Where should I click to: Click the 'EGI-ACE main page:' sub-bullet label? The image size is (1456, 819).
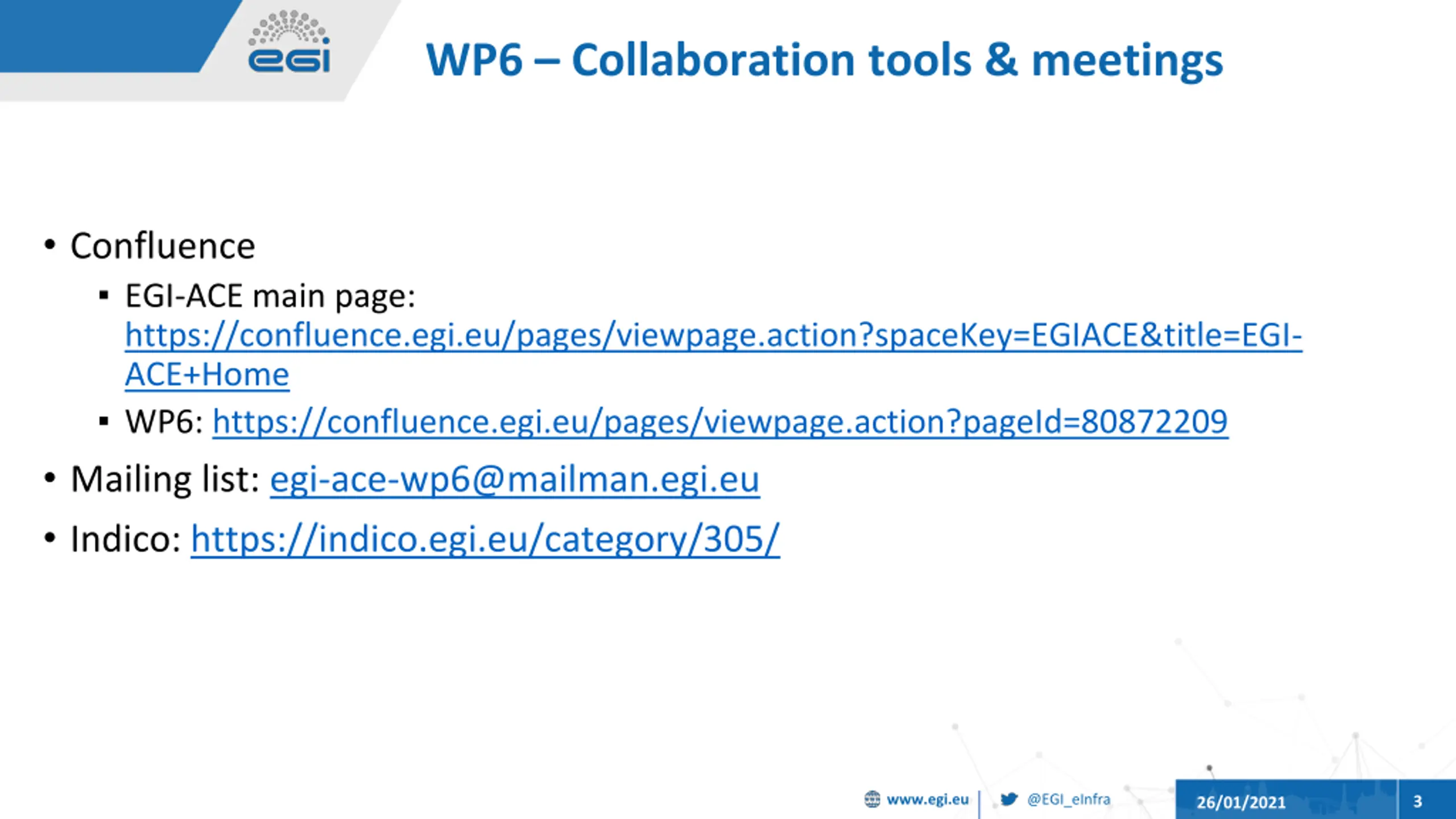[270, 296]
